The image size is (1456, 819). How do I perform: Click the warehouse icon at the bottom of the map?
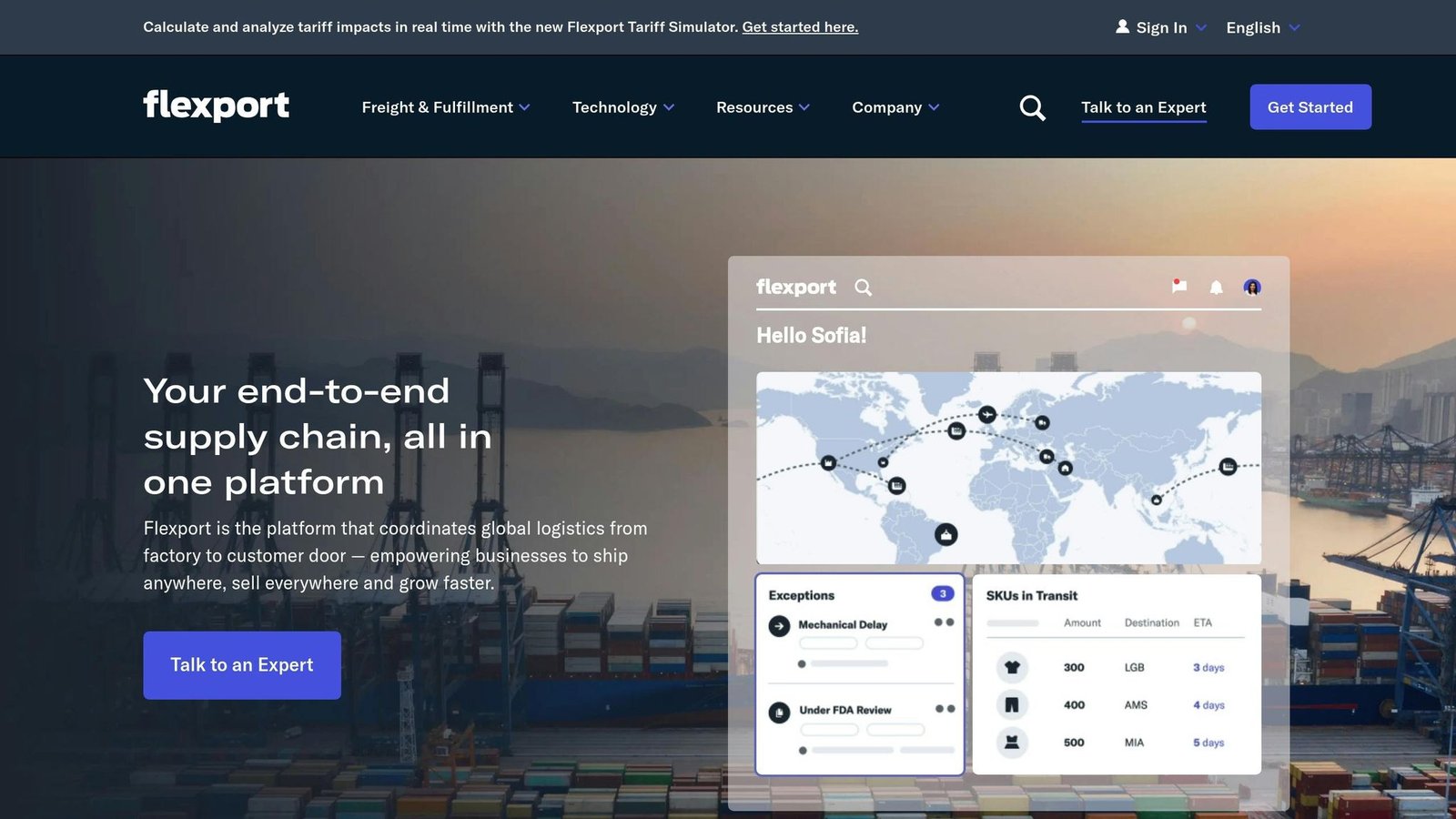click(946, 535)
